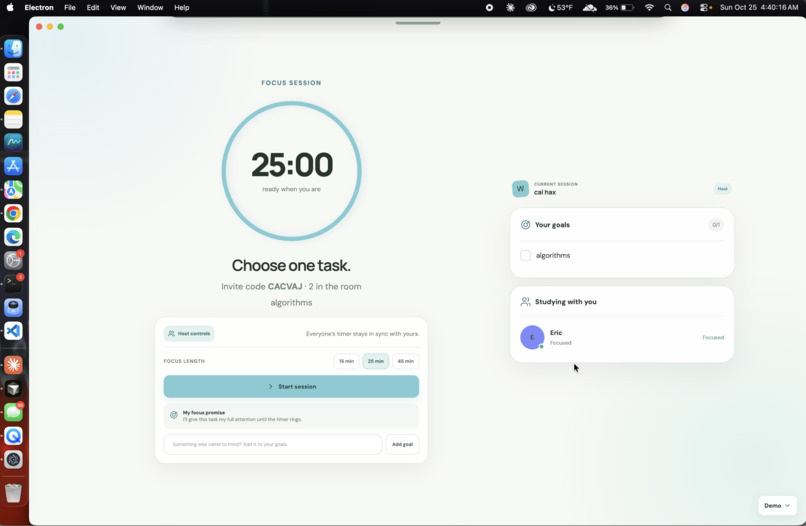Open Visual Studio Code from the dock
The width and height of the screenshot is (806, 526).
(13, 331)
